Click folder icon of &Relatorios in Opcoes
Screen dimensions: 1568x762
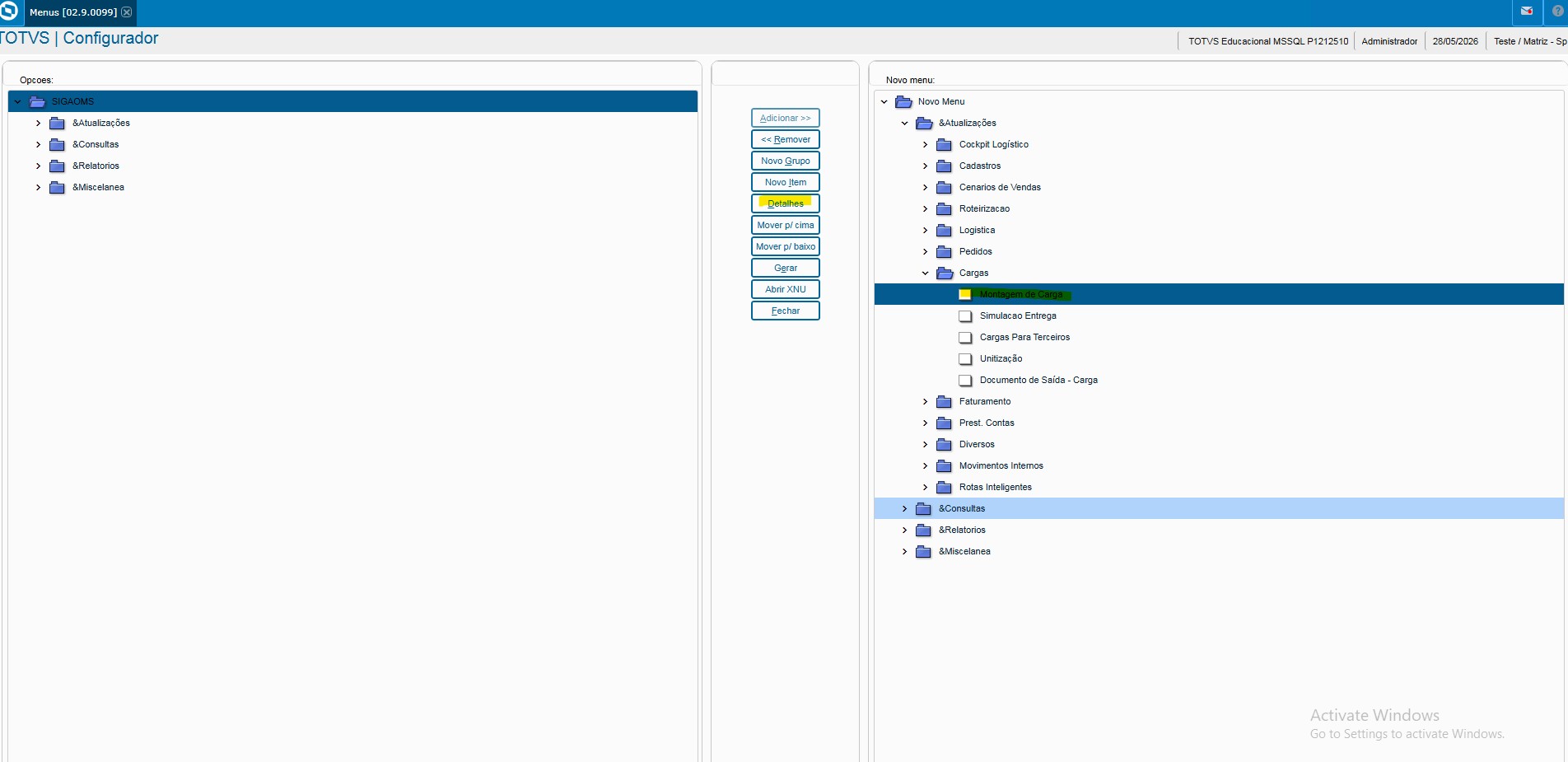pyautogui.click(x=57, y=166)
